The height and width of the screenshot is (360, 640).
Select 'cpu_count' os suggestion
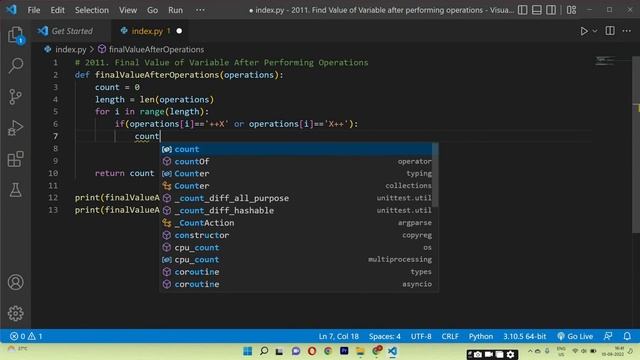point(296,247)
